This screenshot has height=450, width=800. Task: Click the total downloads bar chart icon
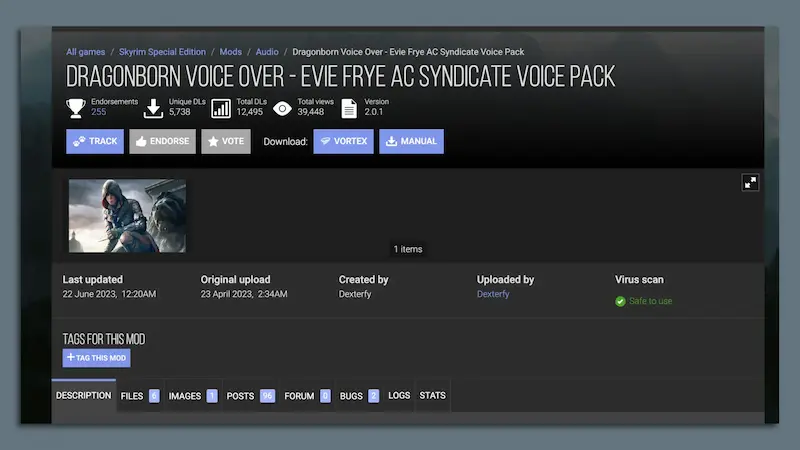221,107
